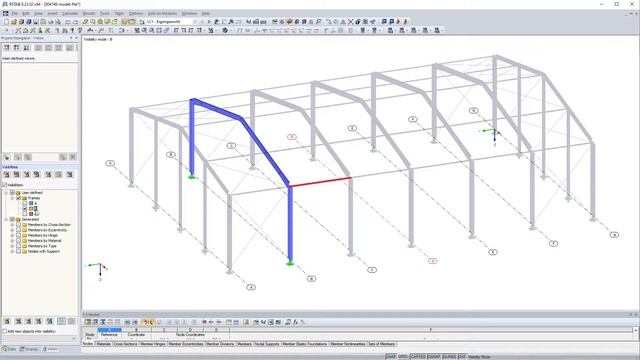640x360 pixels.
Task: Toggle DXF in the status bar
Action: click(x=462, y=357)
